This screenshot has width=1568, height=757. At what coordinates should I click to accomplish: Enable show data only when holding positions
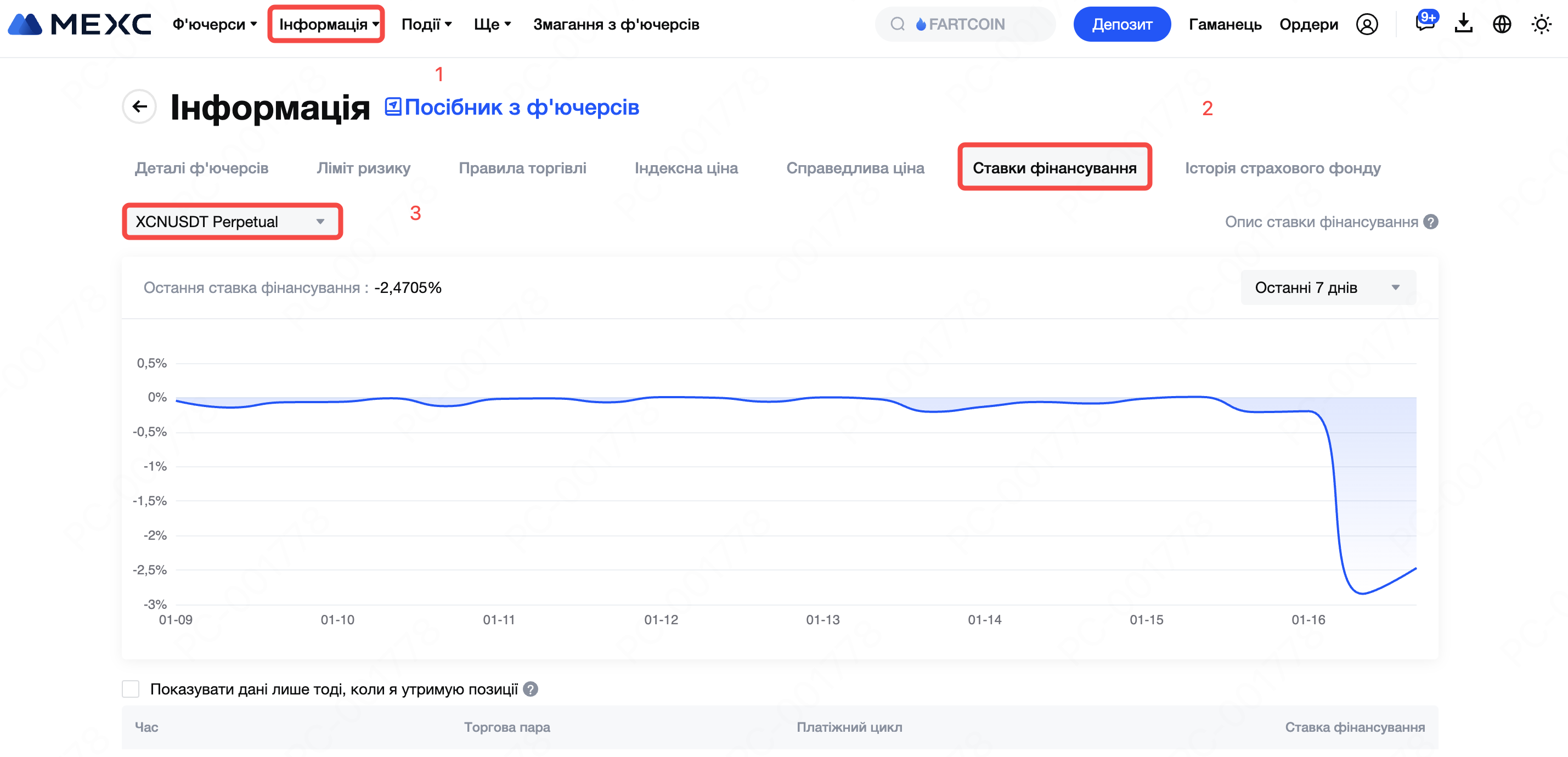point(131,689)
